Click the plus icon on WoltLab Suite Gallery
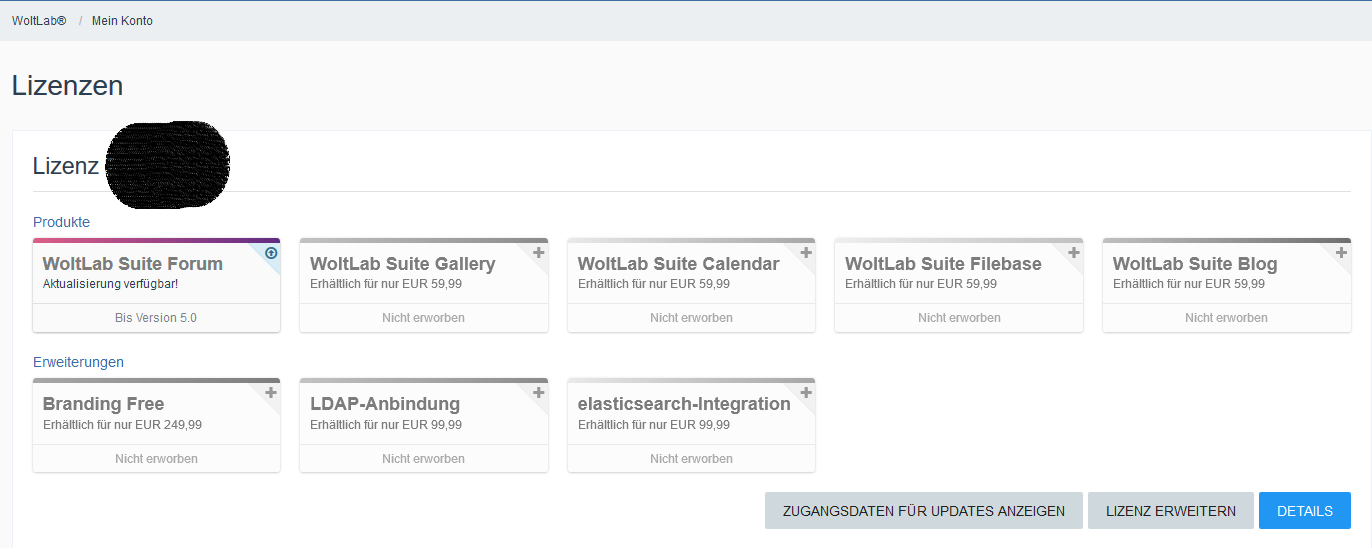The width and height of the screenshot is (1372, 548). pos(539,253)
